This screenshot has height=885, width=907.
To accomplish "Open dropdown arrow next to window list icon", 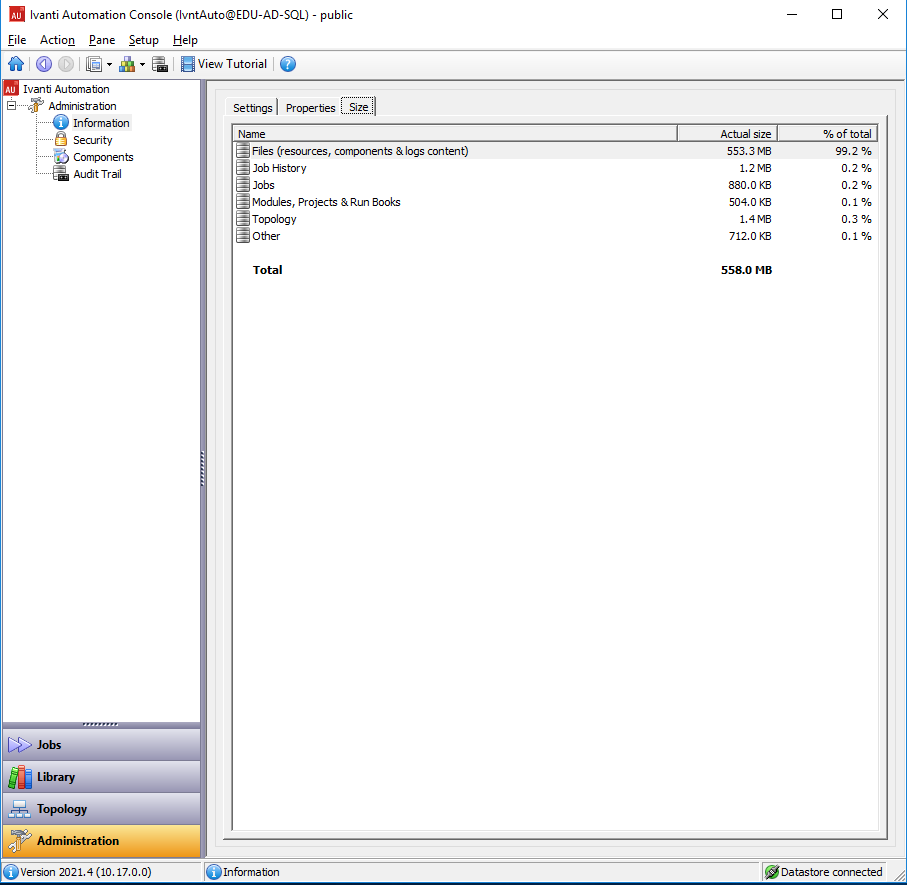I will [109, 64].
